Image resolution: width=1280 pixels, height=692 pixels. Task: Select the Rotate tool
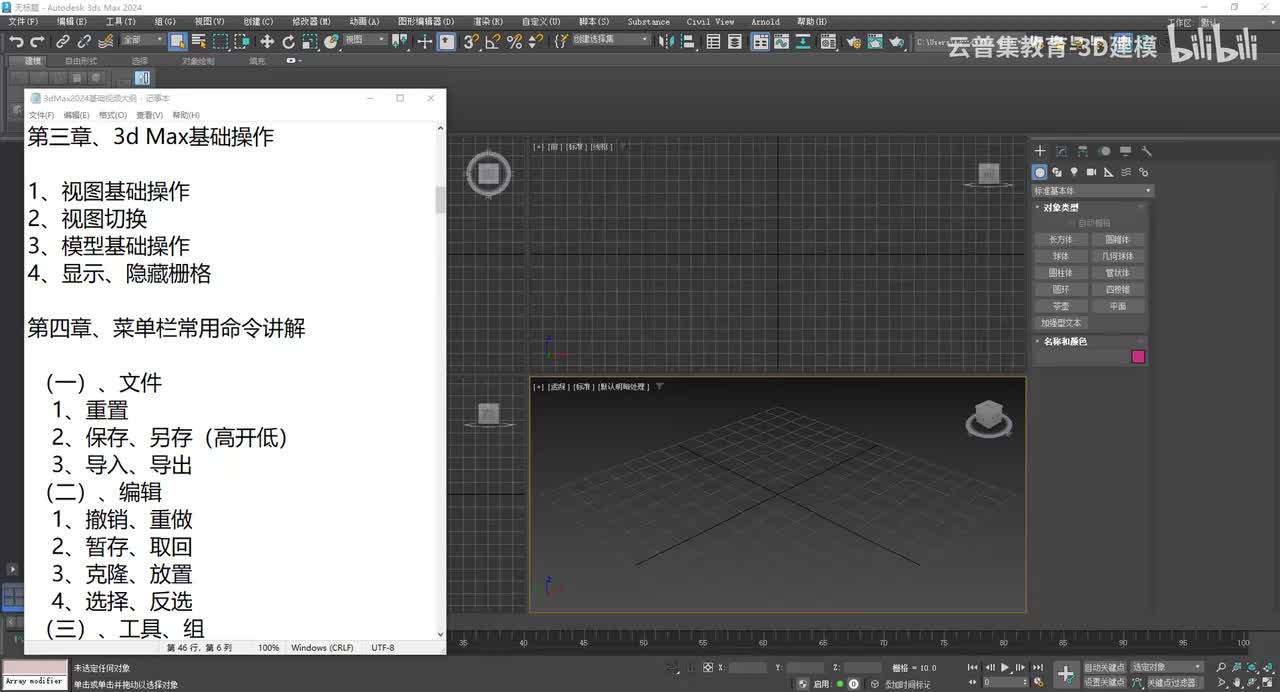click(288, 41)
